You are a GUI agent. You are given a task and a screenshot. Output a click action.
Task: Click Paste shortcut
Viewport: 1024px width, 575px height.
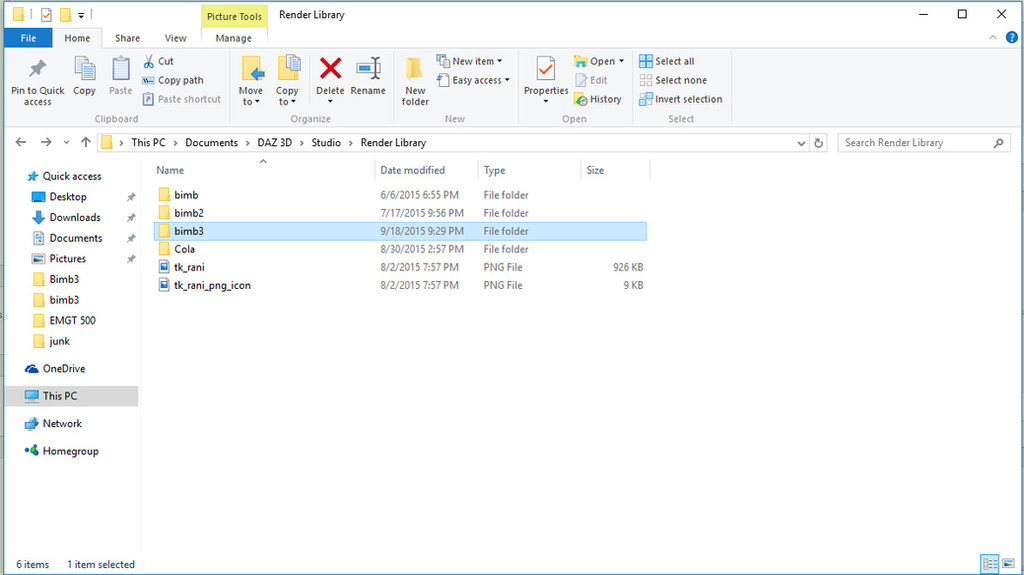[182, 99]
